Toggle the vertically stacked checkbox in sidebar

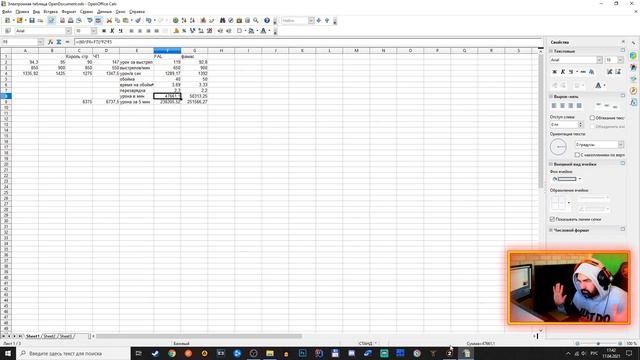tap(577, 155)
